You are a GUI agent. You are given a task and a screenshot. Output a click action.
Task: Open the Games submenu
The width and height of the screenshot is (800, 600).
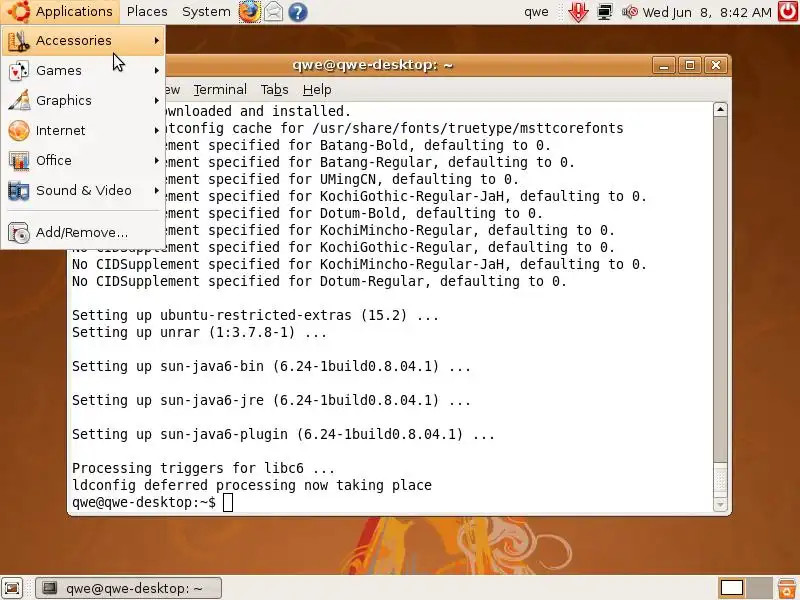coord(83,70)
